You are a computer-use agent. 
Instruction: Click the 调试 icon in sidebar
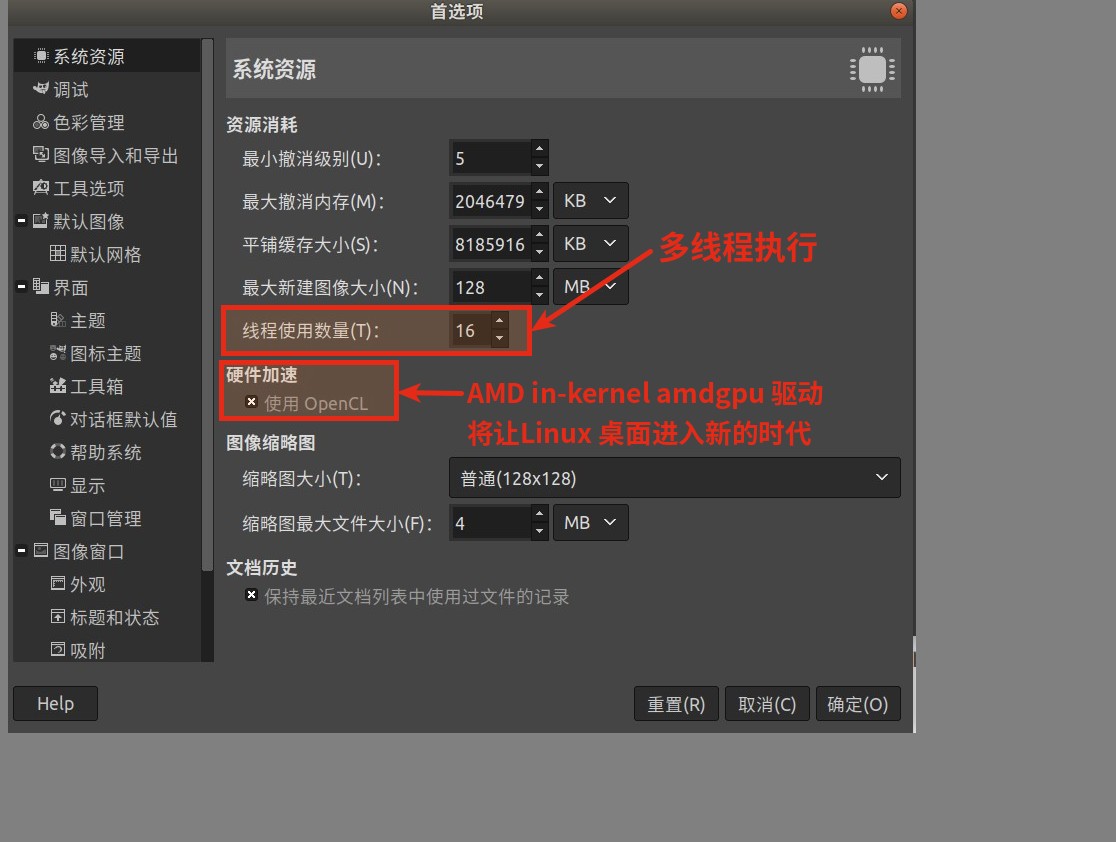coord(41,88)
